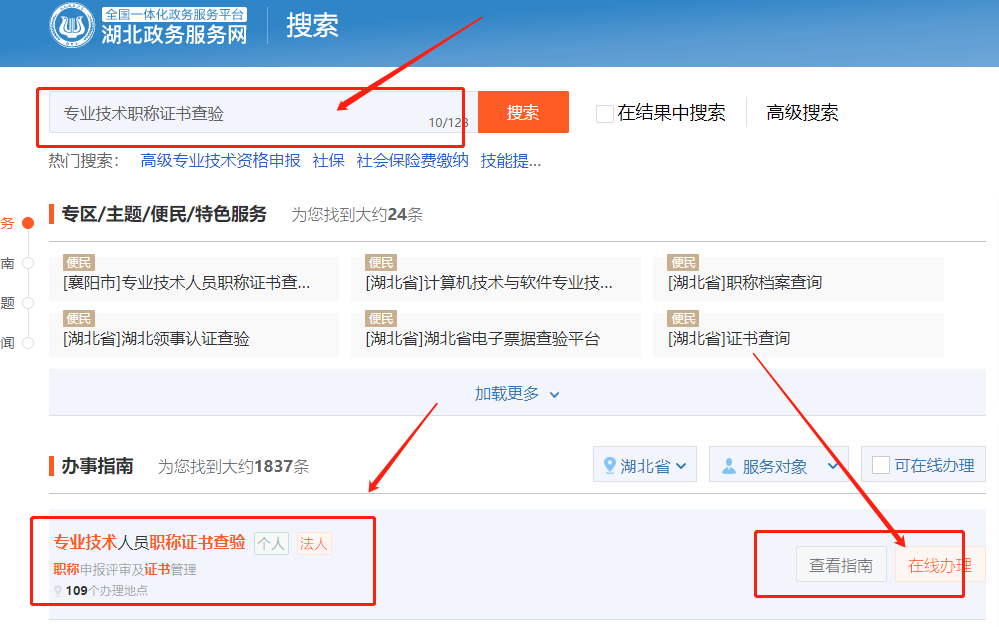Open the 湖北省 region dropdown
Screen dimensions: 999x627
(645, 465)
